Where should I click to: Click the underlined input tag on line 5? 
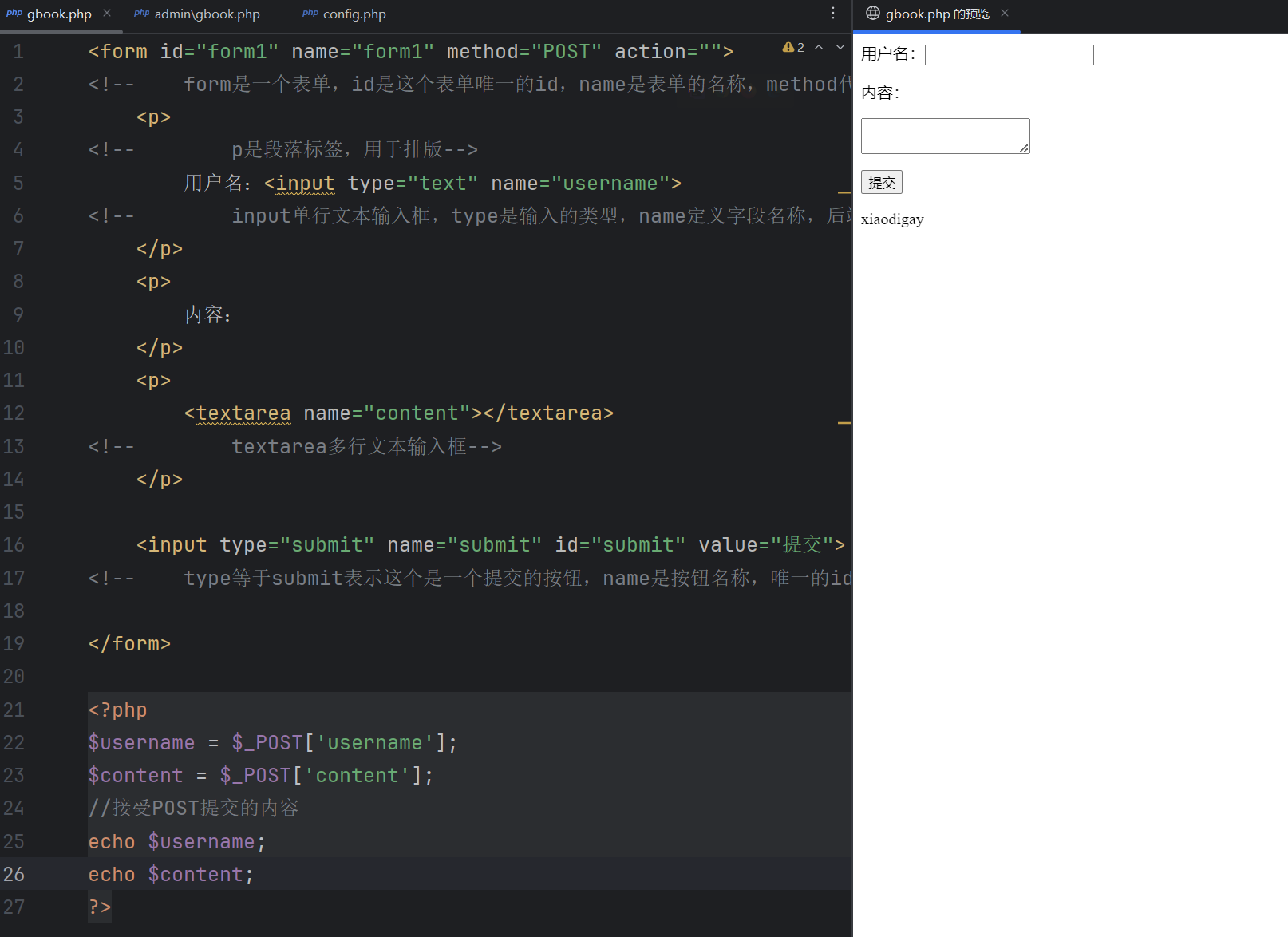click(x=305, y=184)
